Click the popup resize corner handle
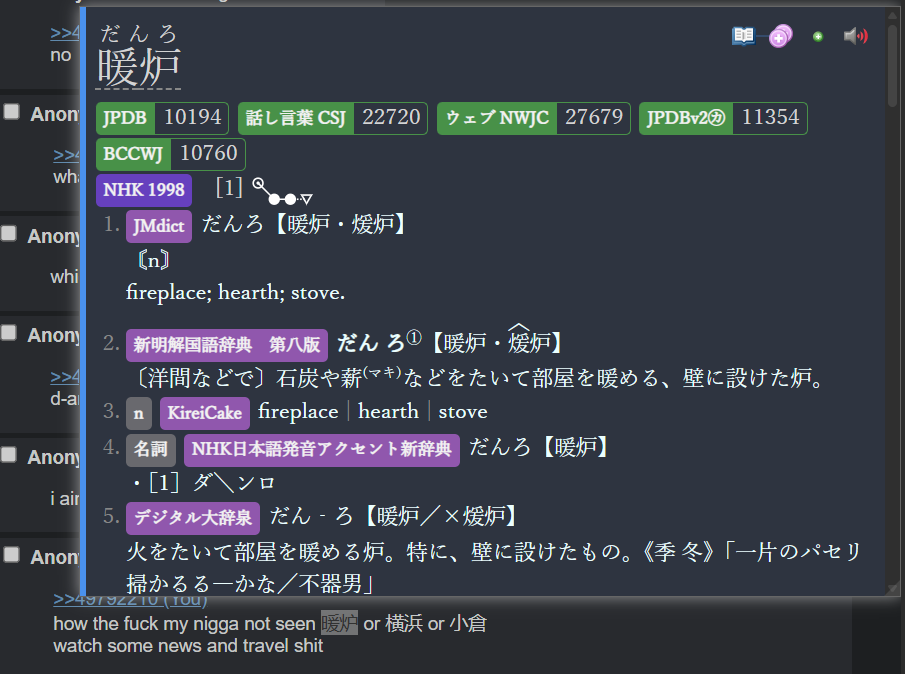The image size is (905, 674). [893, 589]
